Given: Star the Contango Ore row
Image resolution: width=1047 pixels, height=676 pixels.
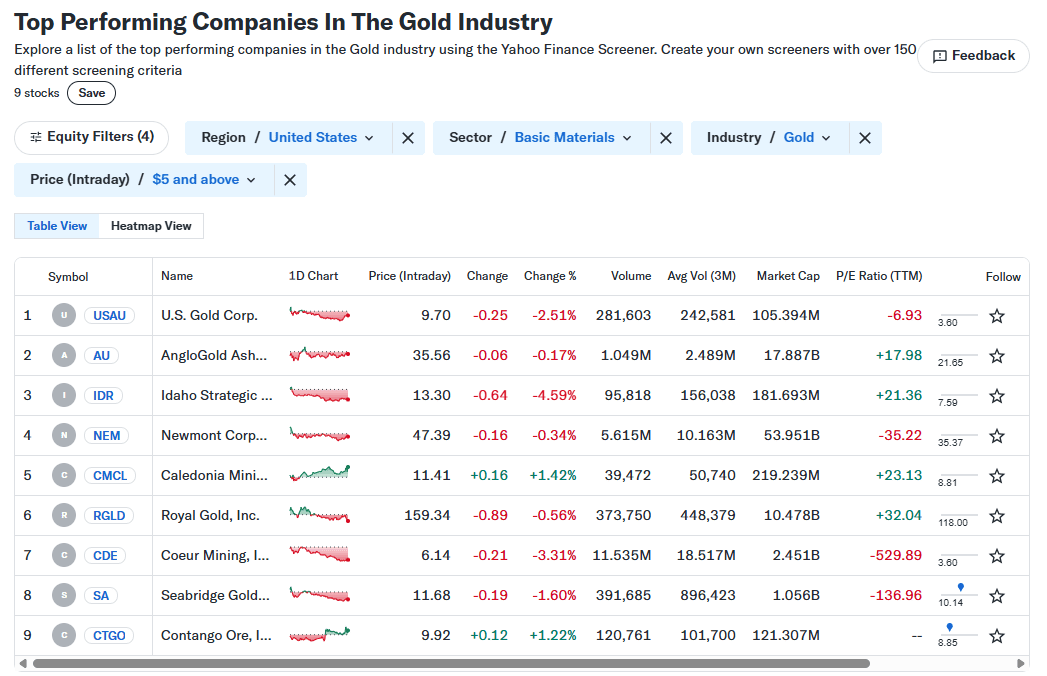Looking at the screenshot, I should 996,636.
